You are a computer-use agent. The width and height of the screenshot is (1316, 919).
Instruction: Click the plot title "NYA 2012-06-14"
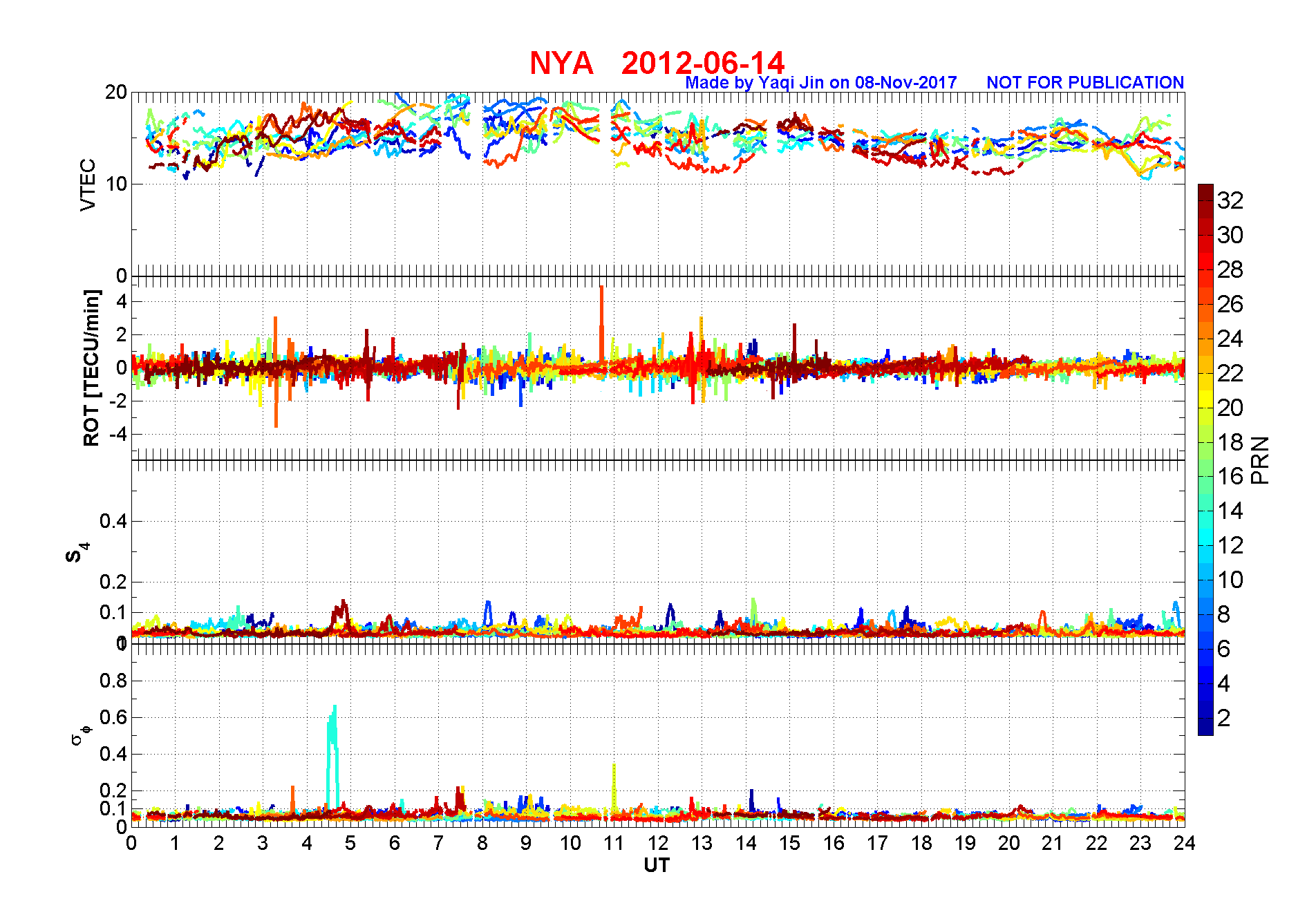click(x=657, y=63)
